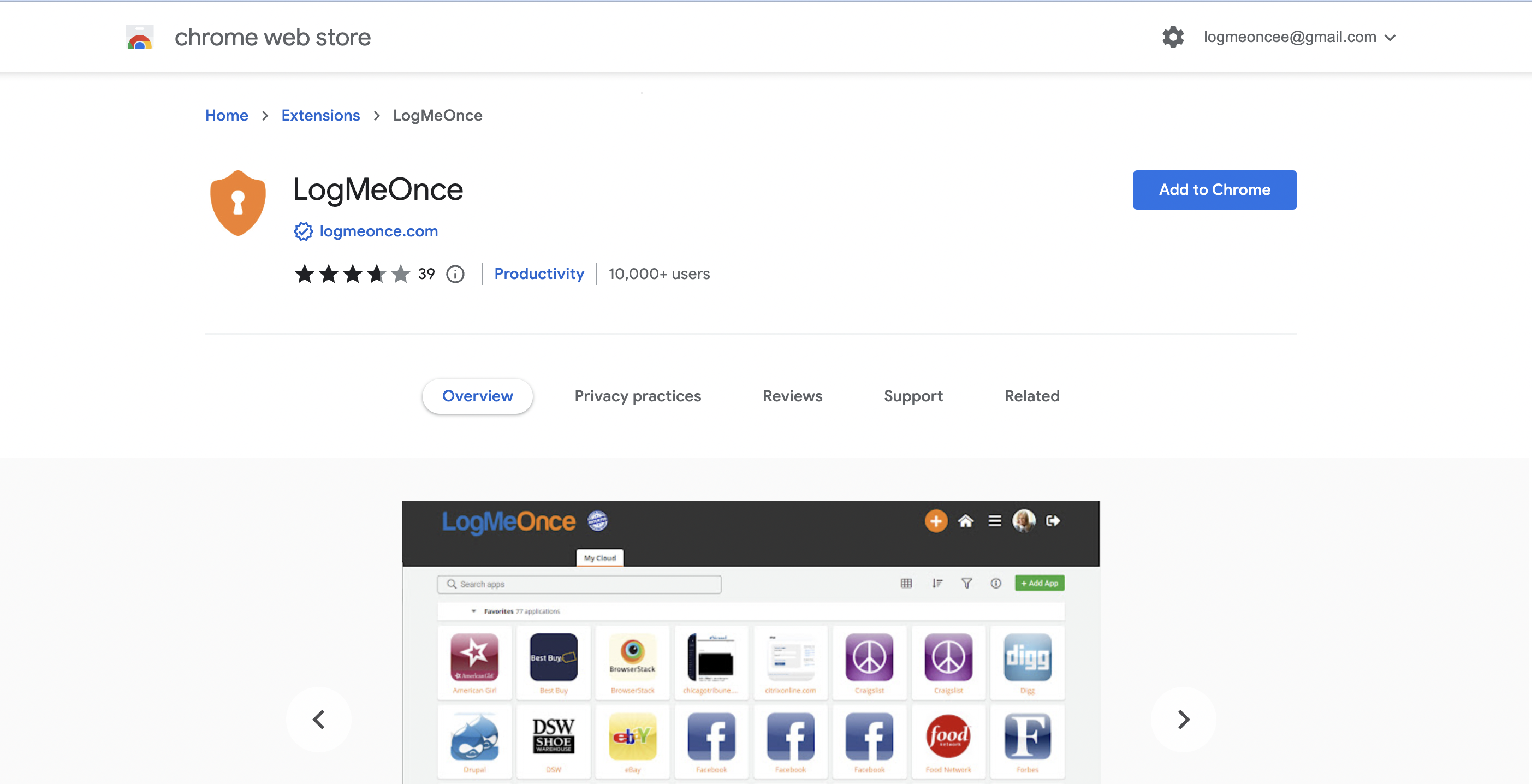Click the Drupal app tile
This screenshot has width=1532, height=784.
[474, 742]
